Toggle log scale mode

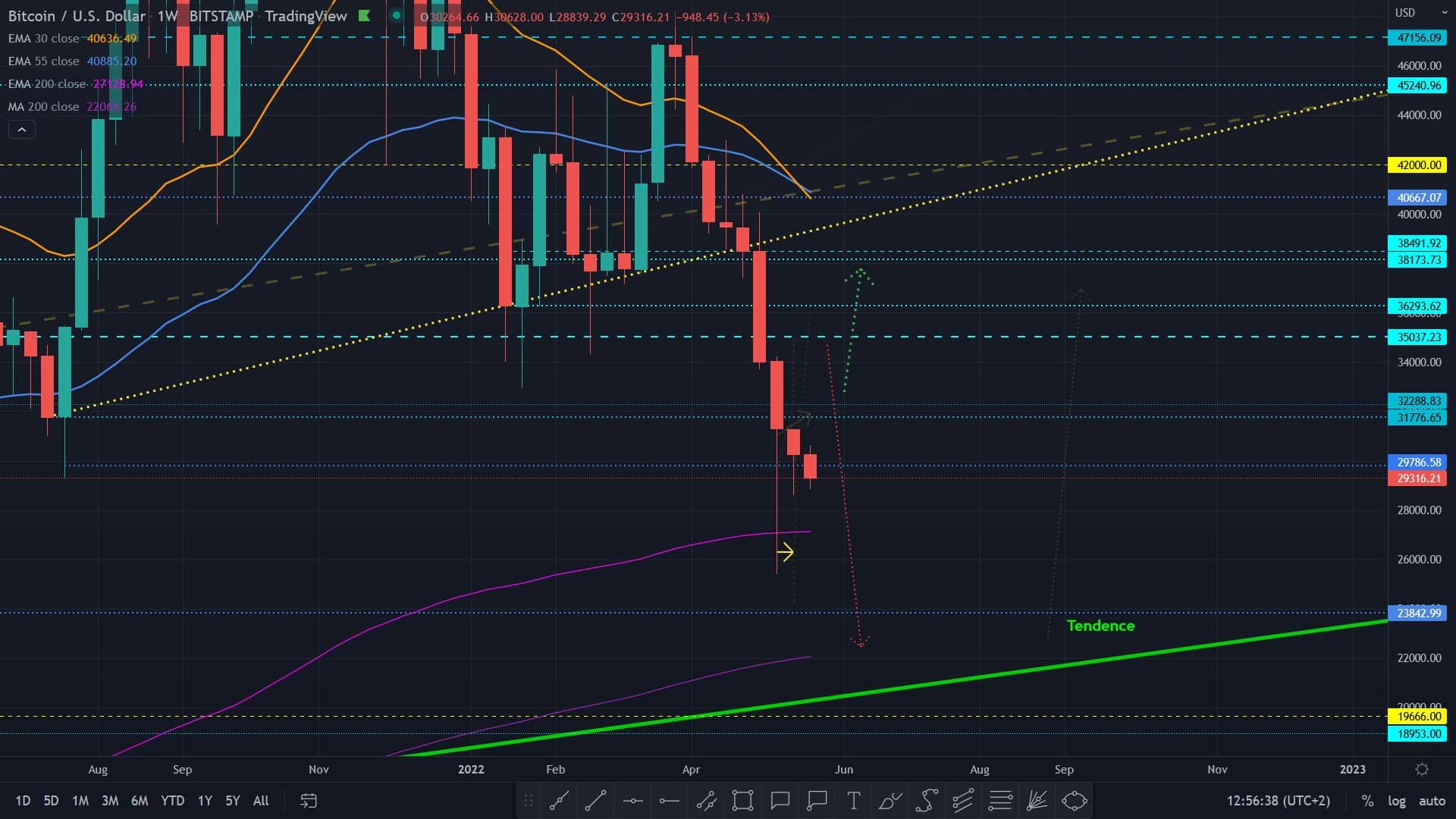click(1396, 801)
